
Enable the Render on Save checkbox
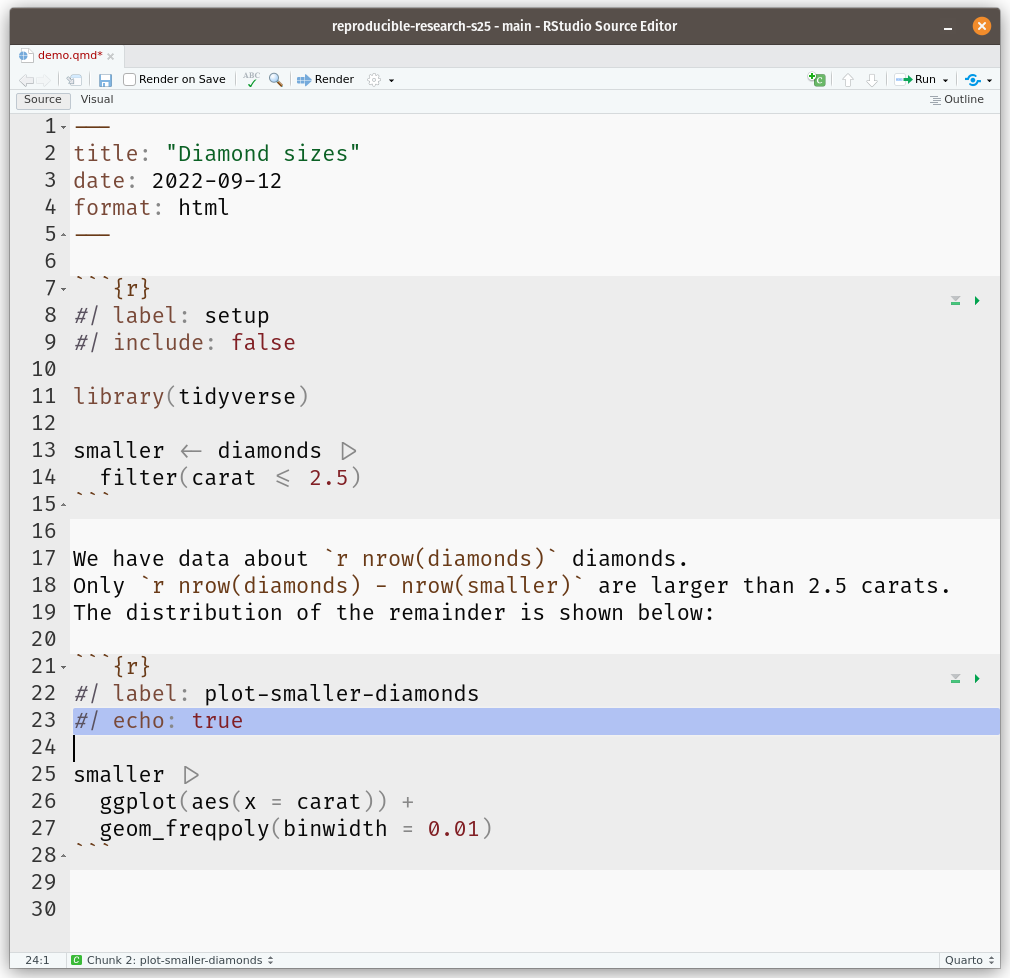click(x=130, y=80)
